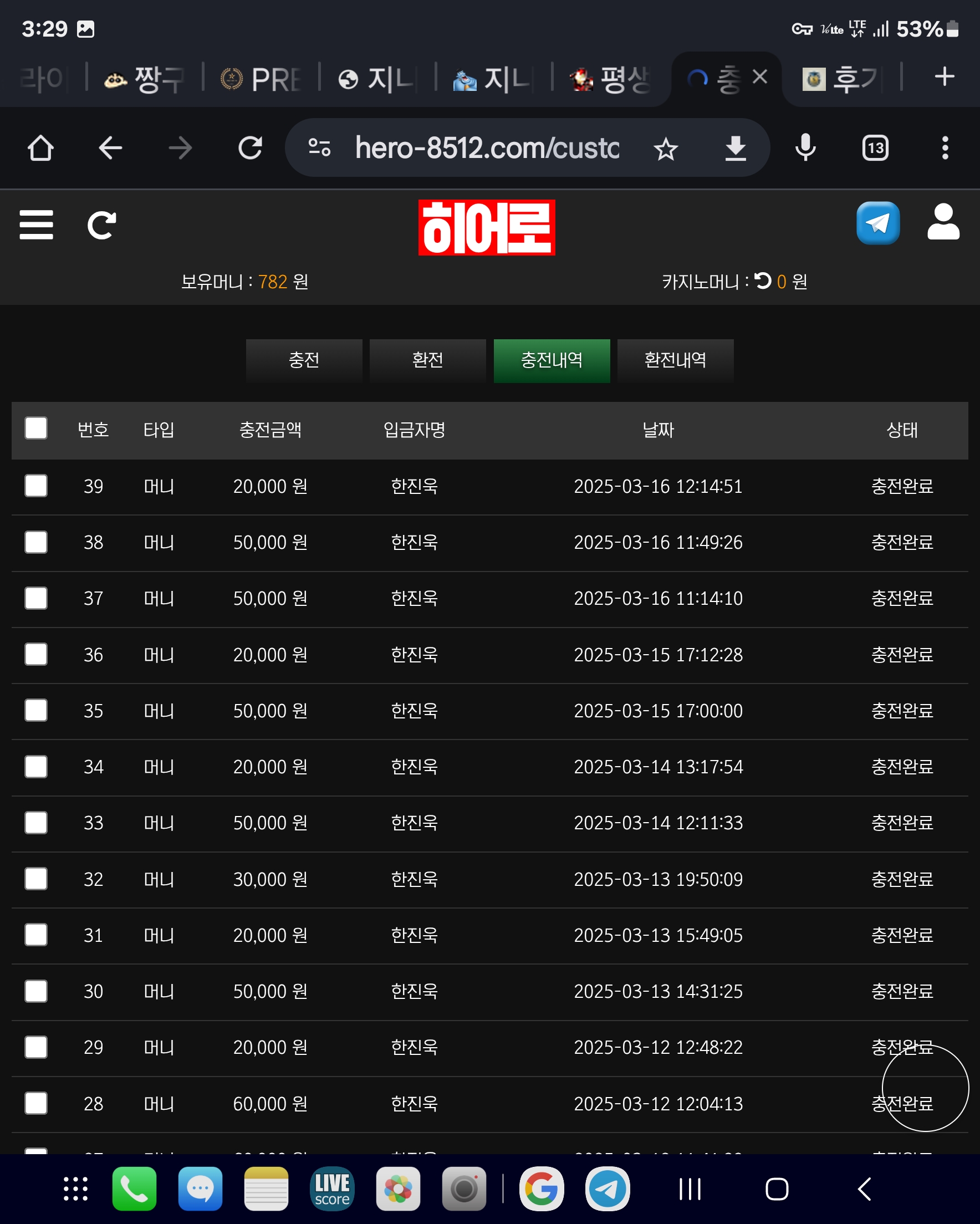Bookmark the page with the star icon
980x1224 pixels.
(x=666, y=149)
